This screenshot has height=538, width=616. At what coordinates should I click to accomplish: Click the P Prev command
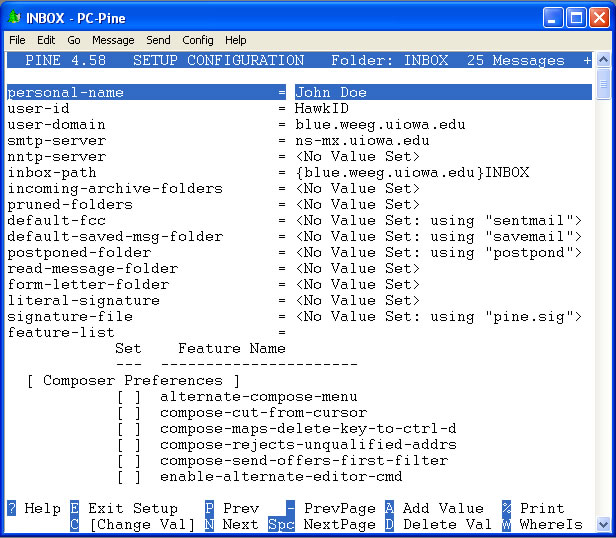(x=232, y=509)
